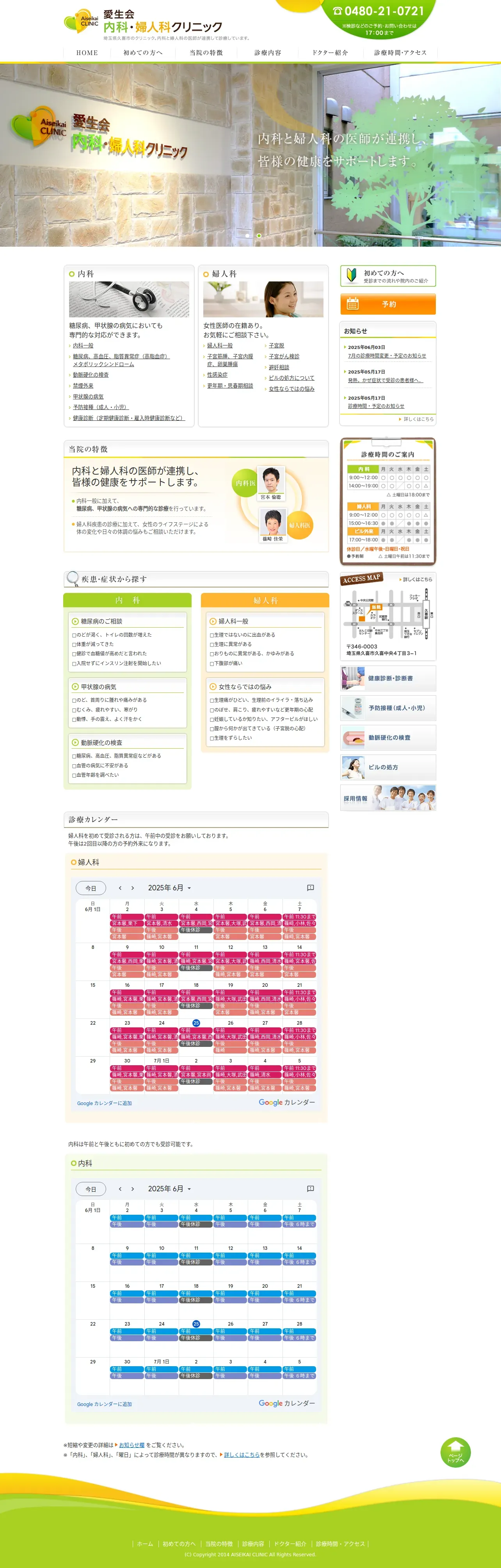Viewport: 501px width, 1568px height.
Task: Click the ページトップへ round green button
Action: click(455, 1452)
